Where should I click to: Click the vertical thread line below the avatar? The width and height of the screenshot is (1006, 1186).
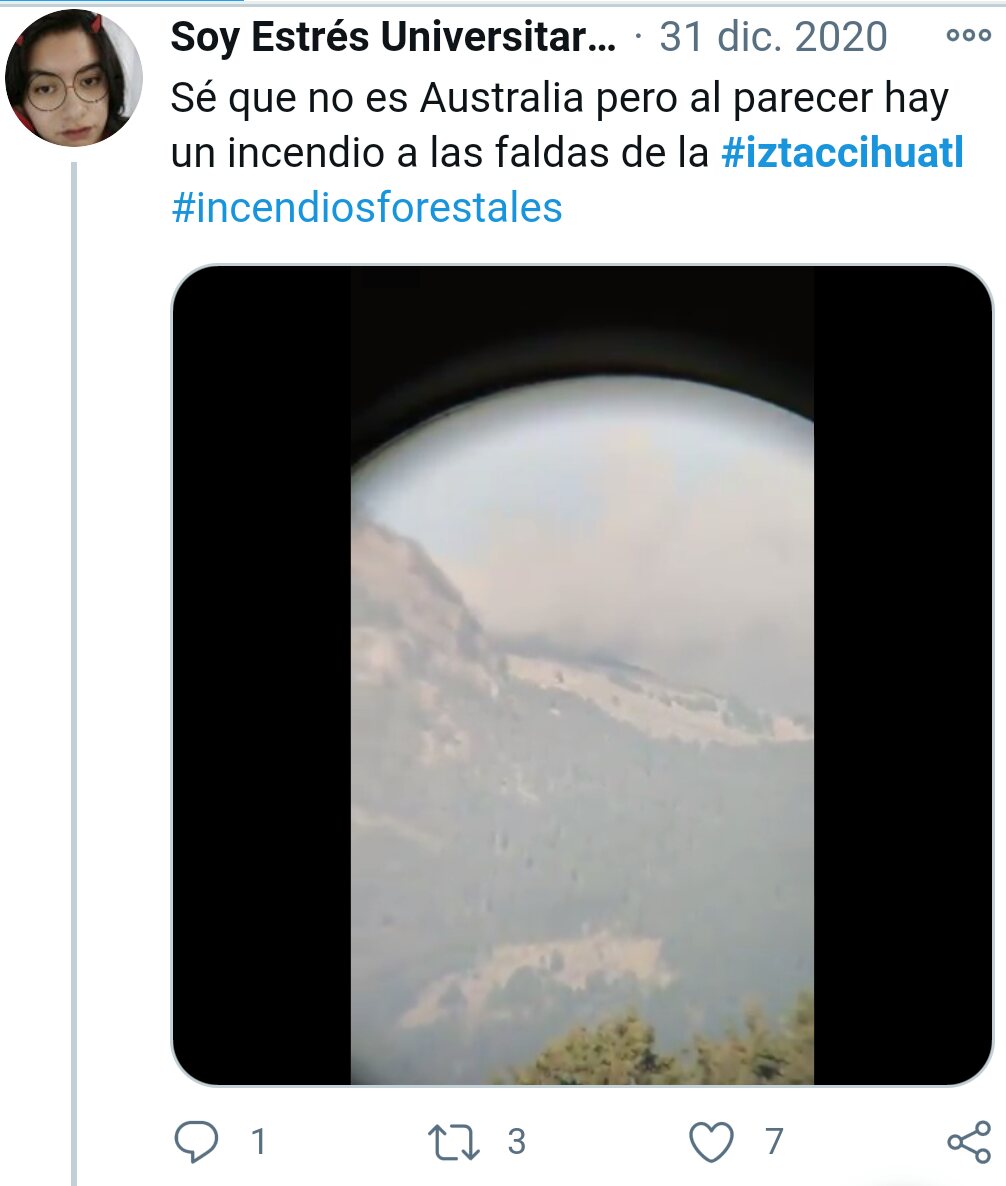pos(74,673)
